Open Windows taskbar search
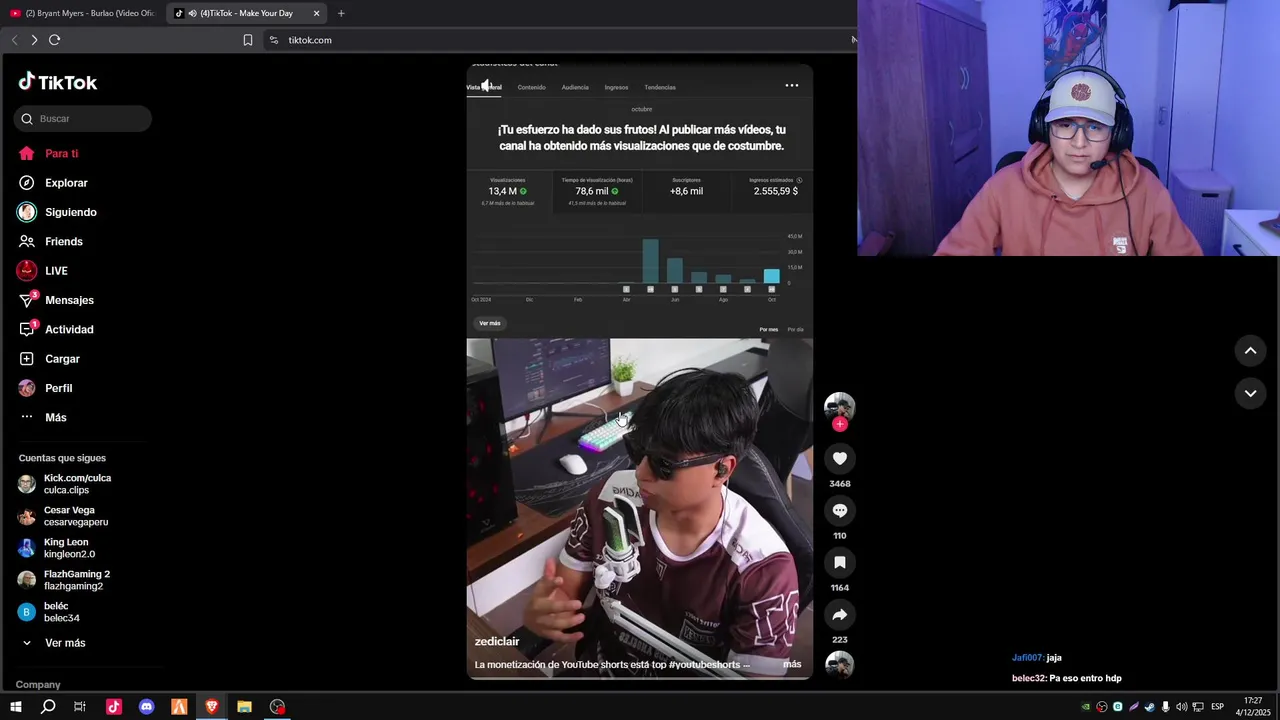 pos(48,707)
